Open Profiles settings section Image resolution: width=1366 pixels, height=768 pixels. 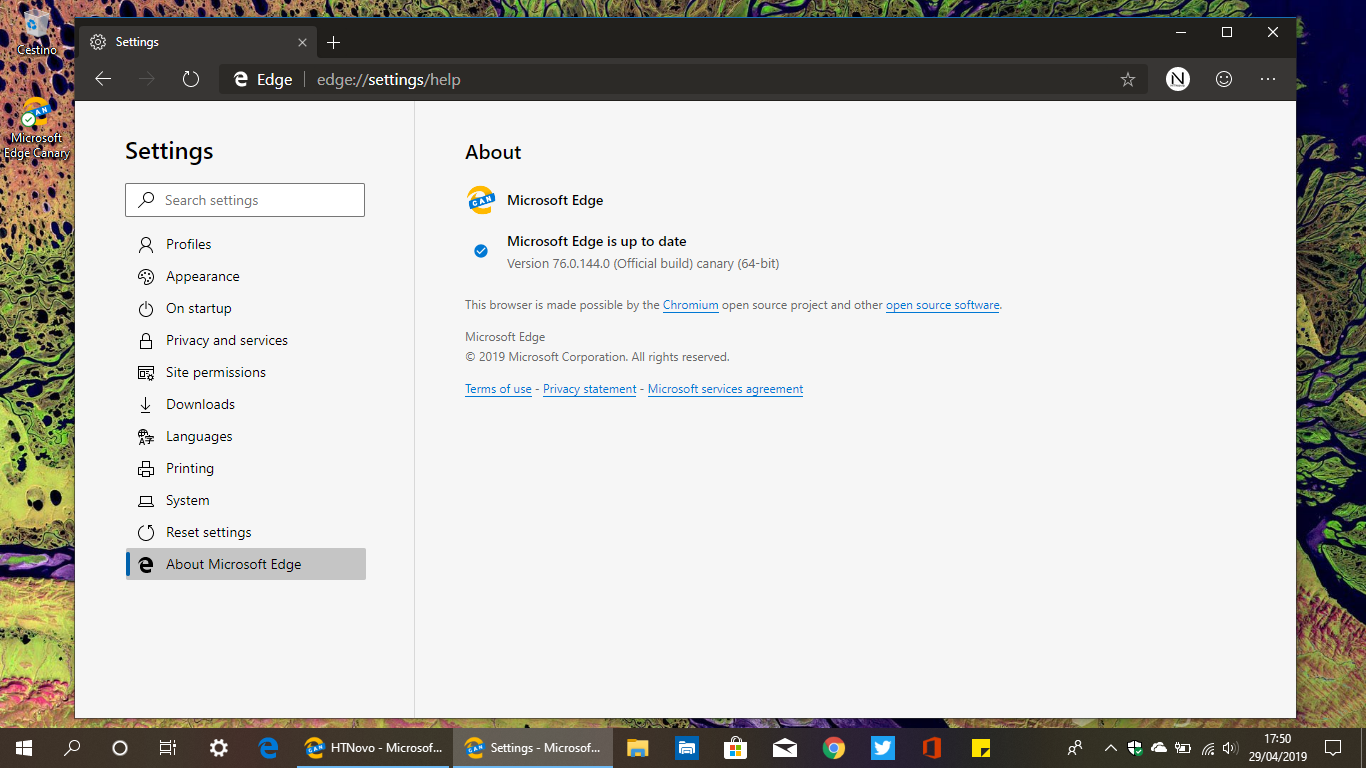click(245, 244)
